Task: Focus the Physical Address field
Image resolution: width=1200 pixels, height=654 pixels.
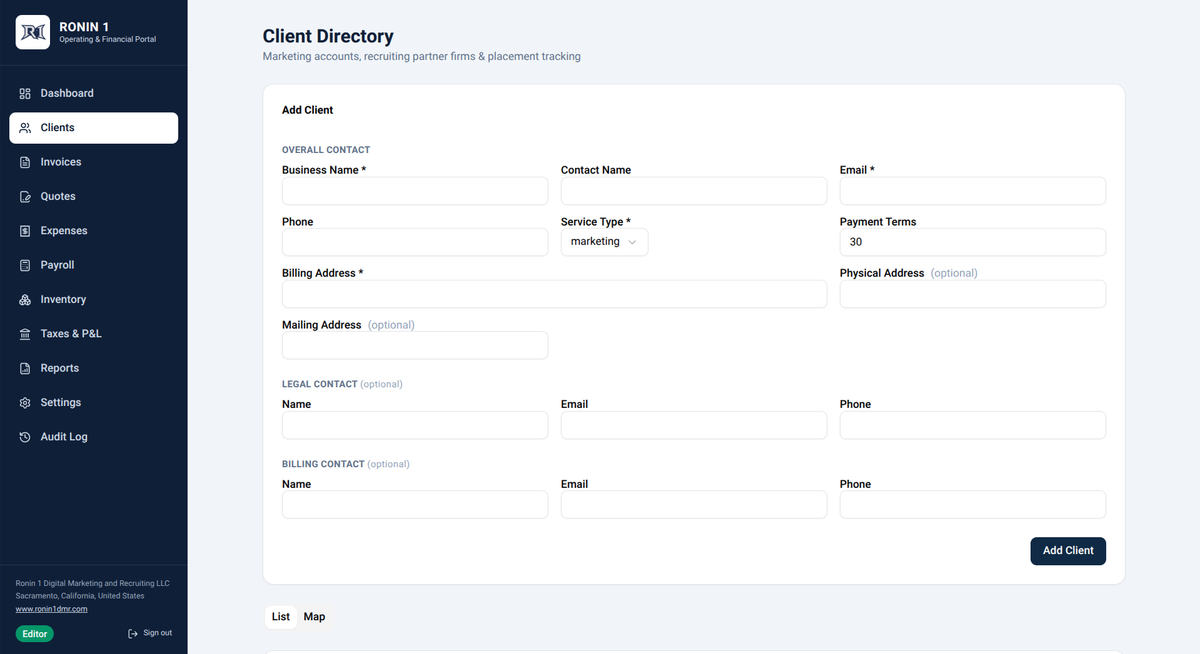Action: click(973, 294)
